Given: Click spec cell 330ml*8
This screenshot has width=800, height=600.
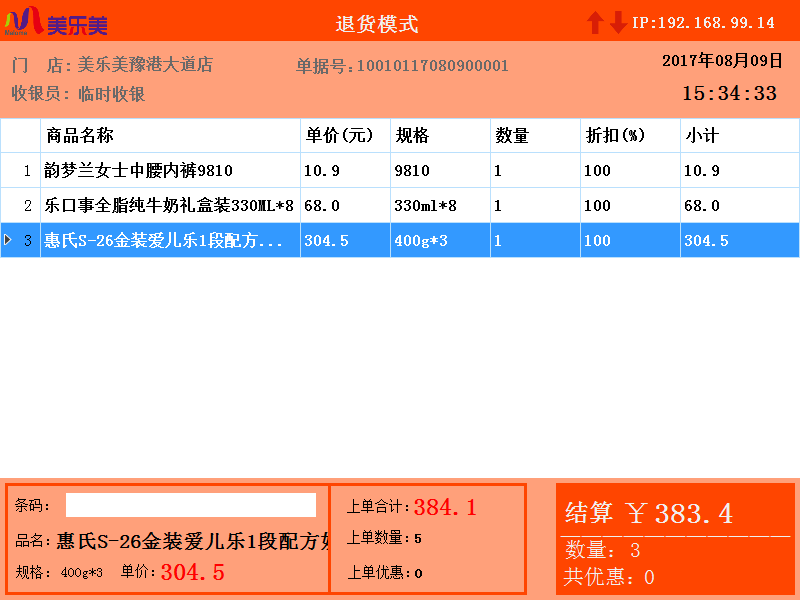Looking at the screenshot, I should (440, 205).
